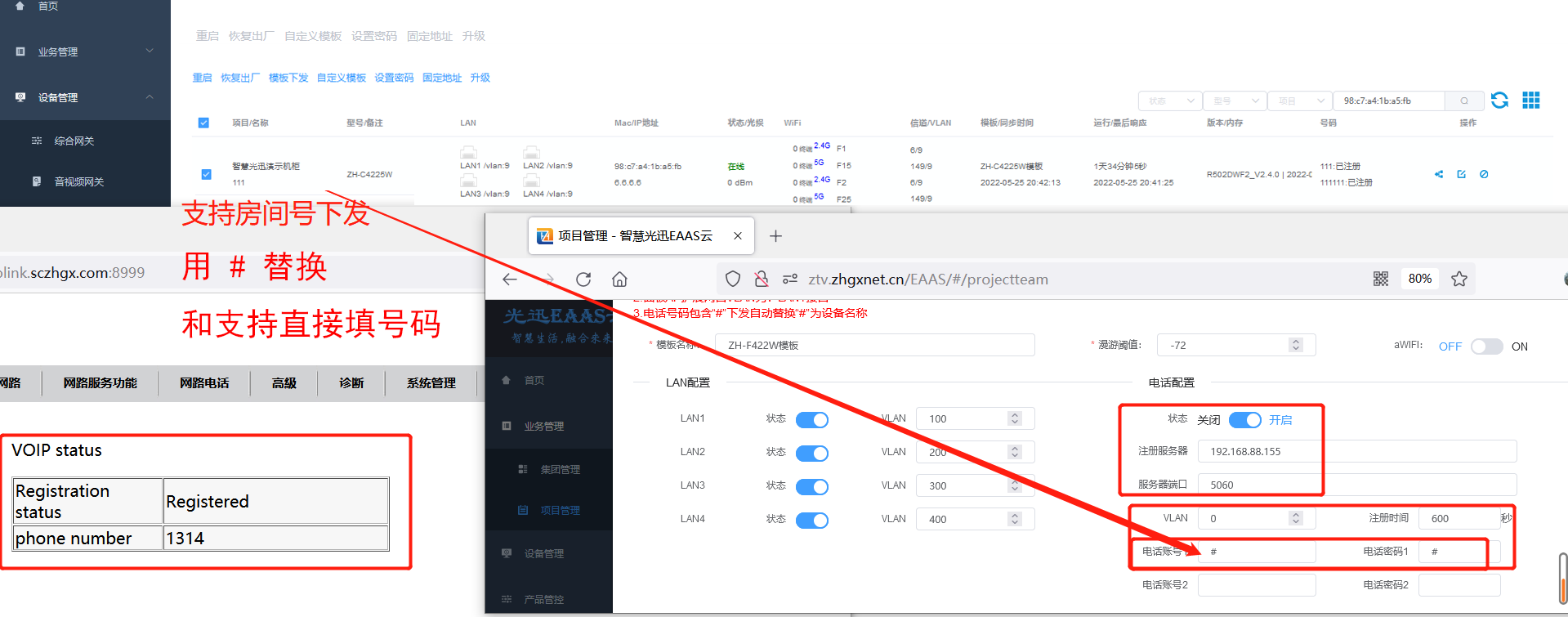Disable the LAN1 status switch

pyautogui.click(x=811, y=420)
